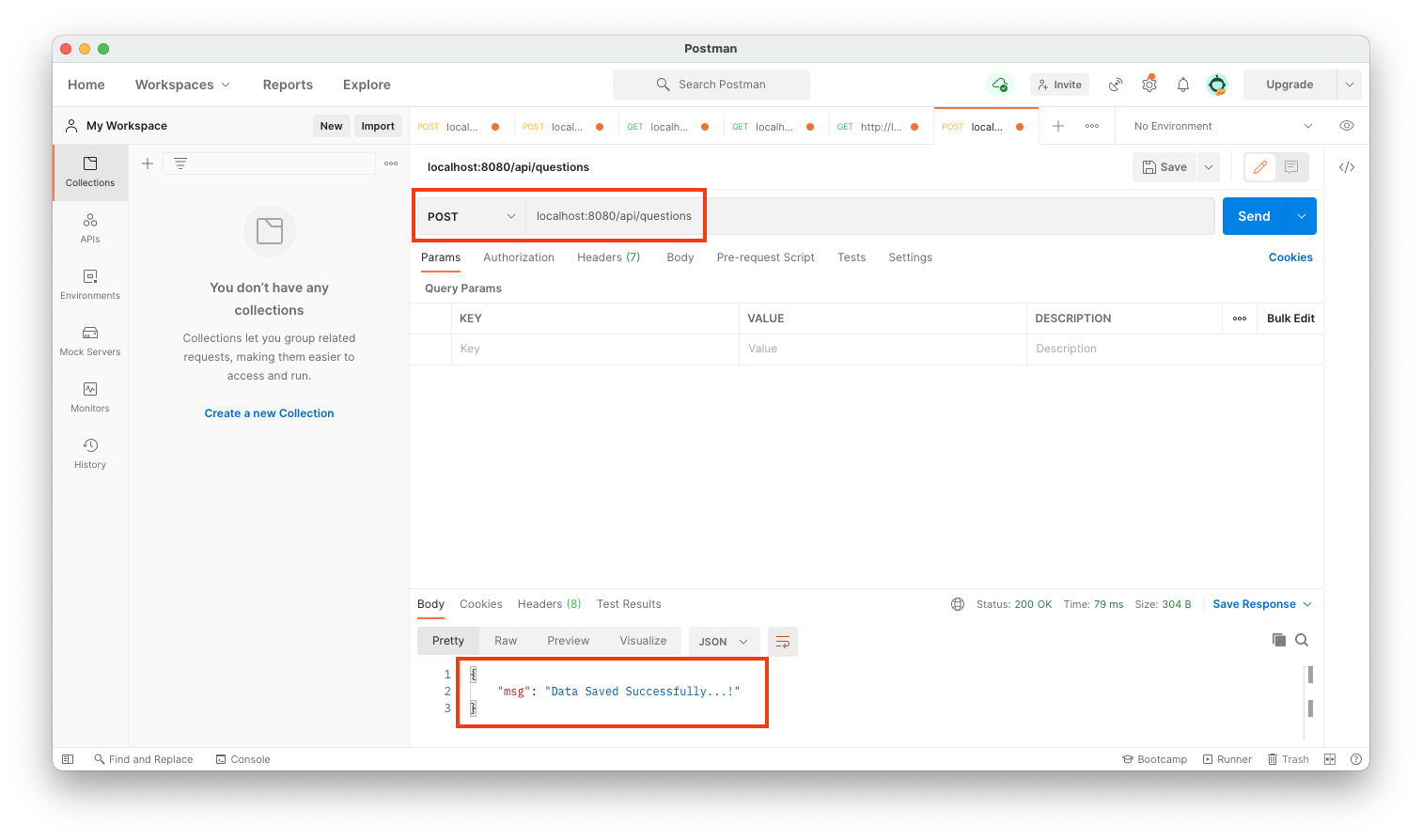
Task: Expand the Save button dropdown arrow
Action: pyautogui.click(x=1209, y=167)
